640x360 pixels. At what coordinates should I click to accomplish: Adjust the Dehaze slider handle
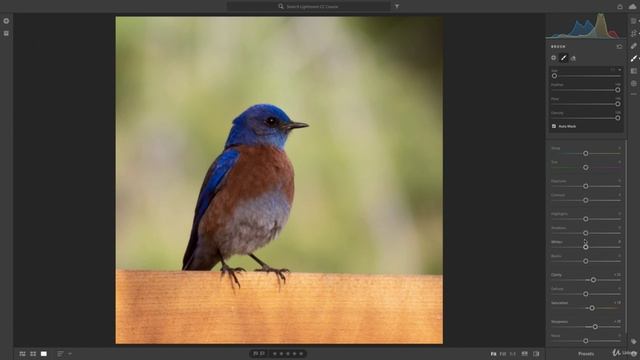(586, 294)
